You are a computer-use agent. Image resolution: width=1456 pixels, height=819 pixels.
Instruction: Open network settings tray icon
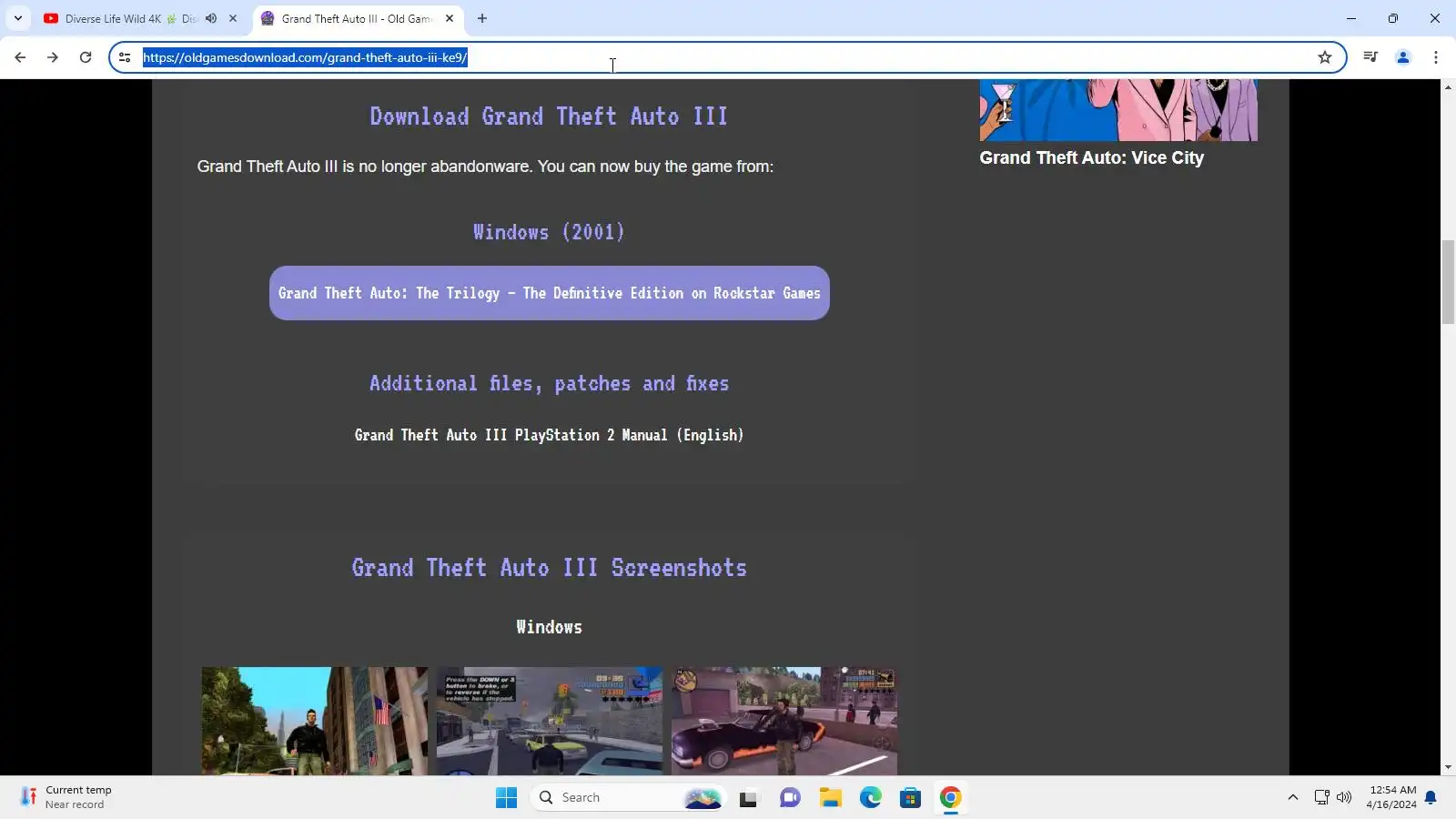[x=1321, y=798]
